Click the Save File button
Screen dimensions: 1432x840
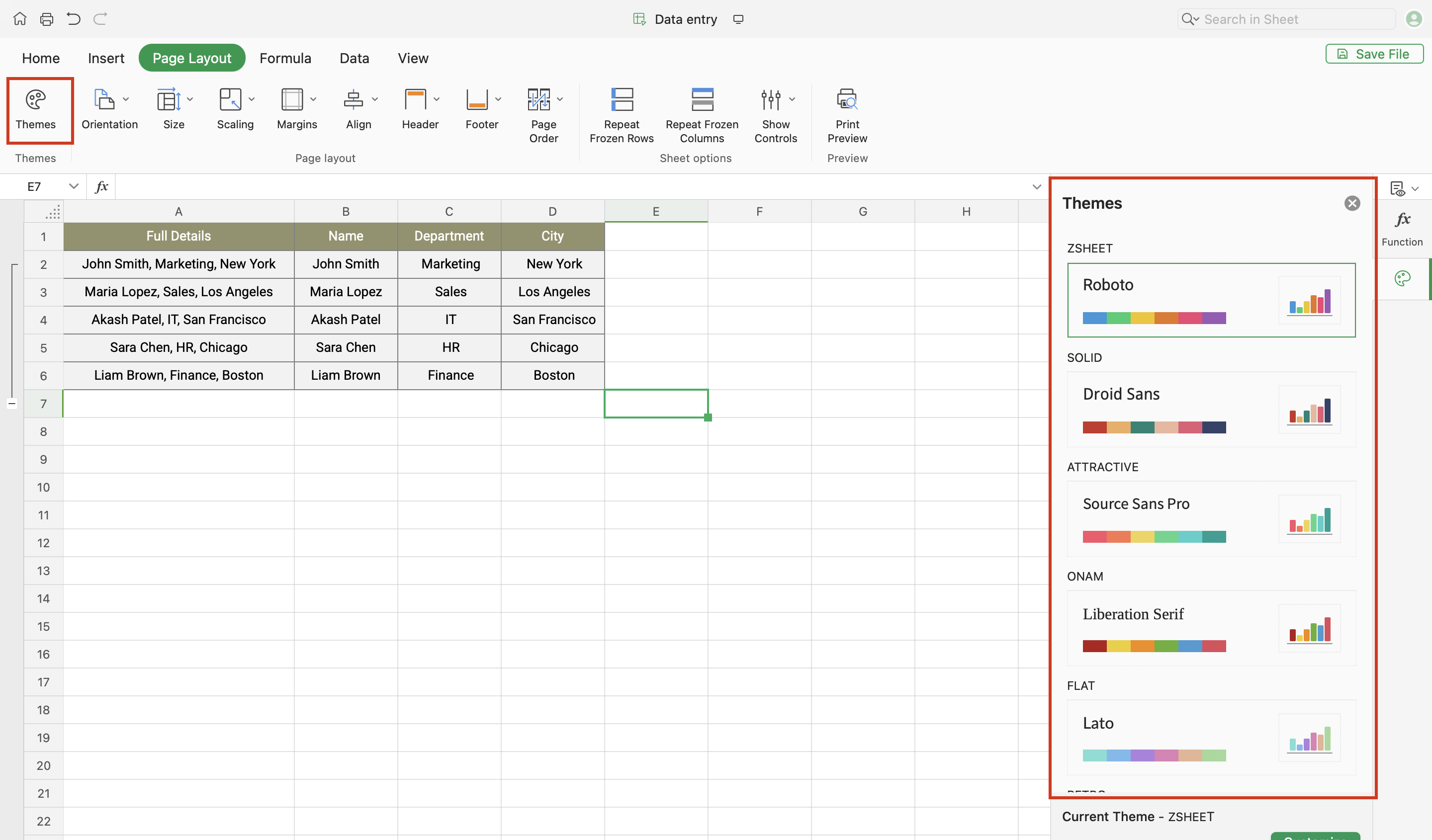pos(1374,54)
